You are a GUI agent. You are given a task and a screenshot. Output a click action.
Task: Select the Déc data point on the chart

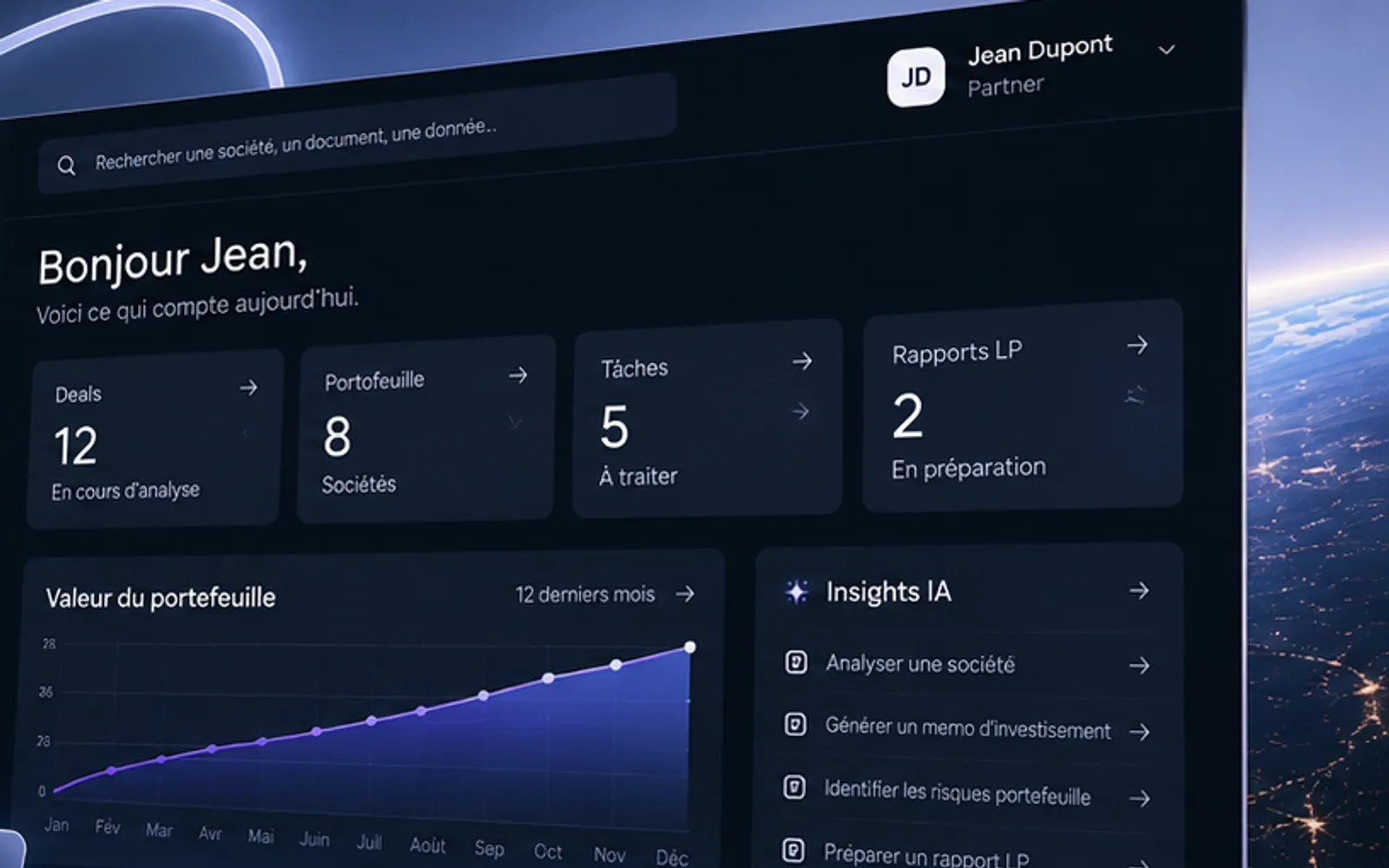pyautogui.click(x=690, y=647)
